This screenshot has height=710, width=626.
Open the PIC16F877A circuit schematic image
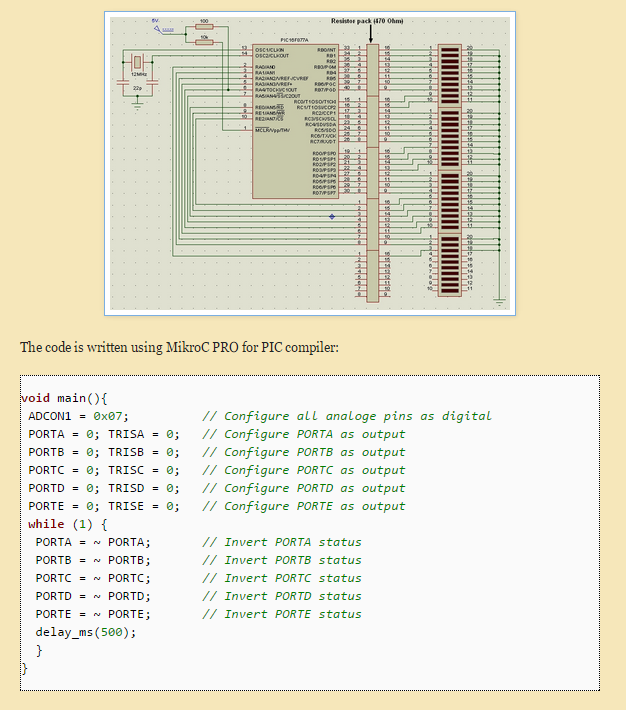click(310, 163)
